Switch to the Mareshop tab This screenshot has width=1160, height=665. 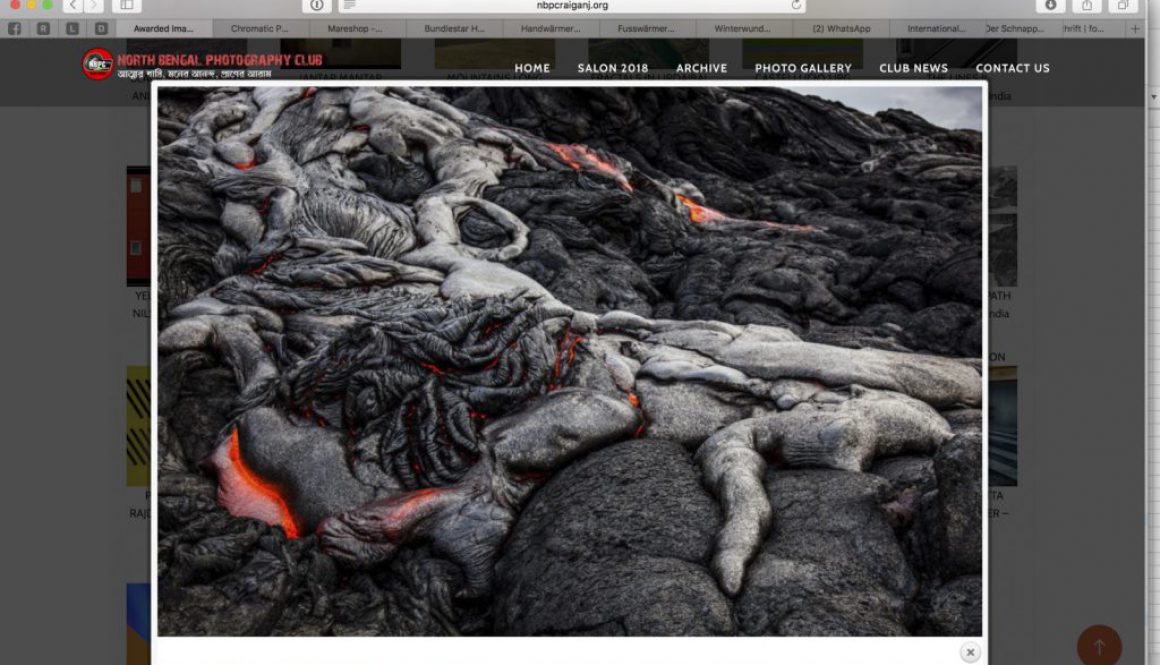355,29
